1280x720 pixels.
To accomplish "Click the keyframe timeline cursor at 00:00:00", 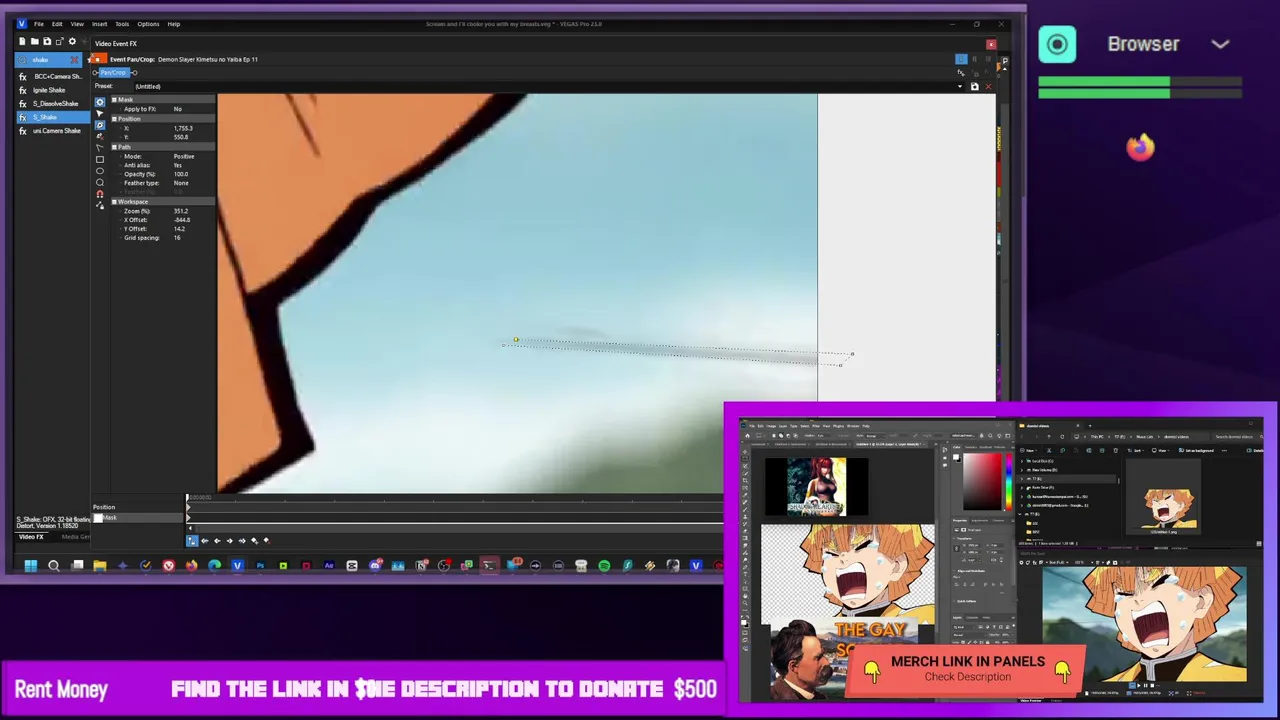I will coord(187,497).
